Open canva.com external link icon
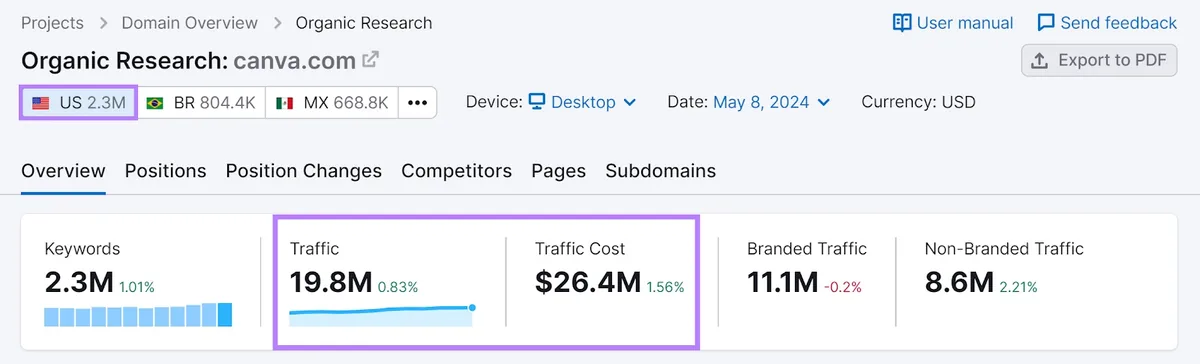 371,60
